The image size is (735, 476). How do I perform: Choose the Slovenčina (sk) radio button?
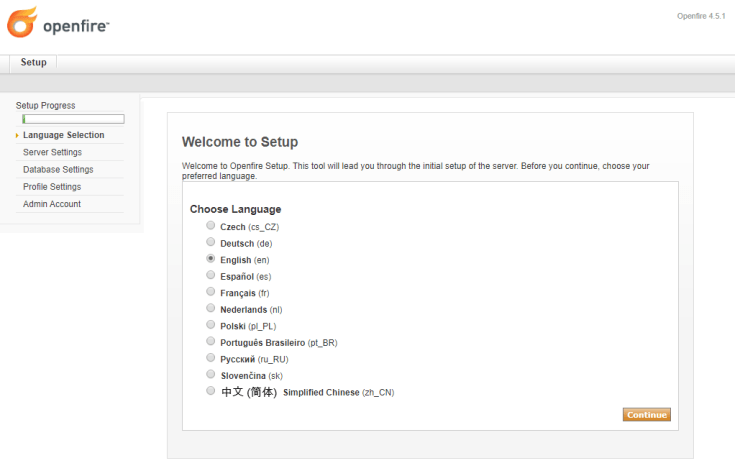210,374
